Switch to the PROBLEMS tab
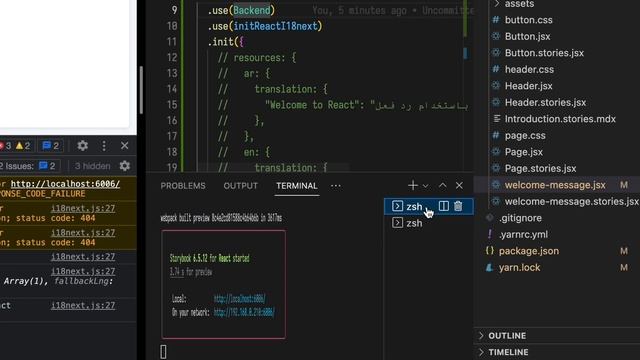 pos(183,186)
